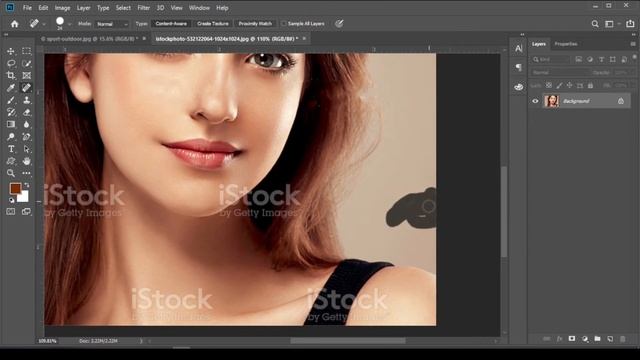Select the Quick Selection tool
640x360 pixels.
(27, 64)
